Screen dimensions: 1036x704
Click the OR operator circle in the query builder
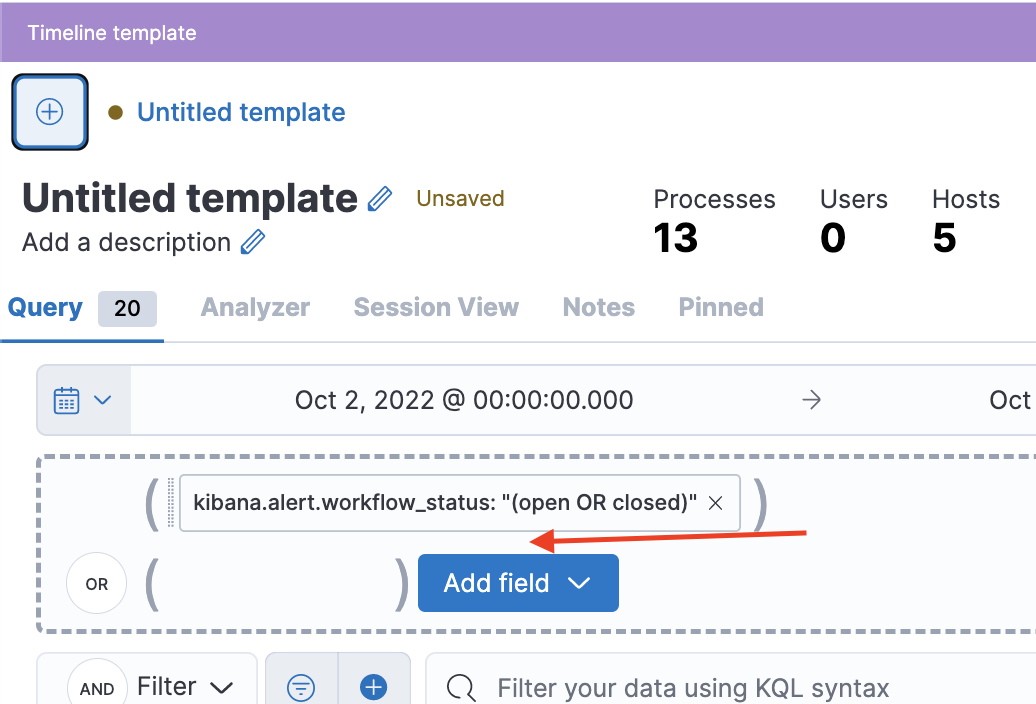(96, 582)
